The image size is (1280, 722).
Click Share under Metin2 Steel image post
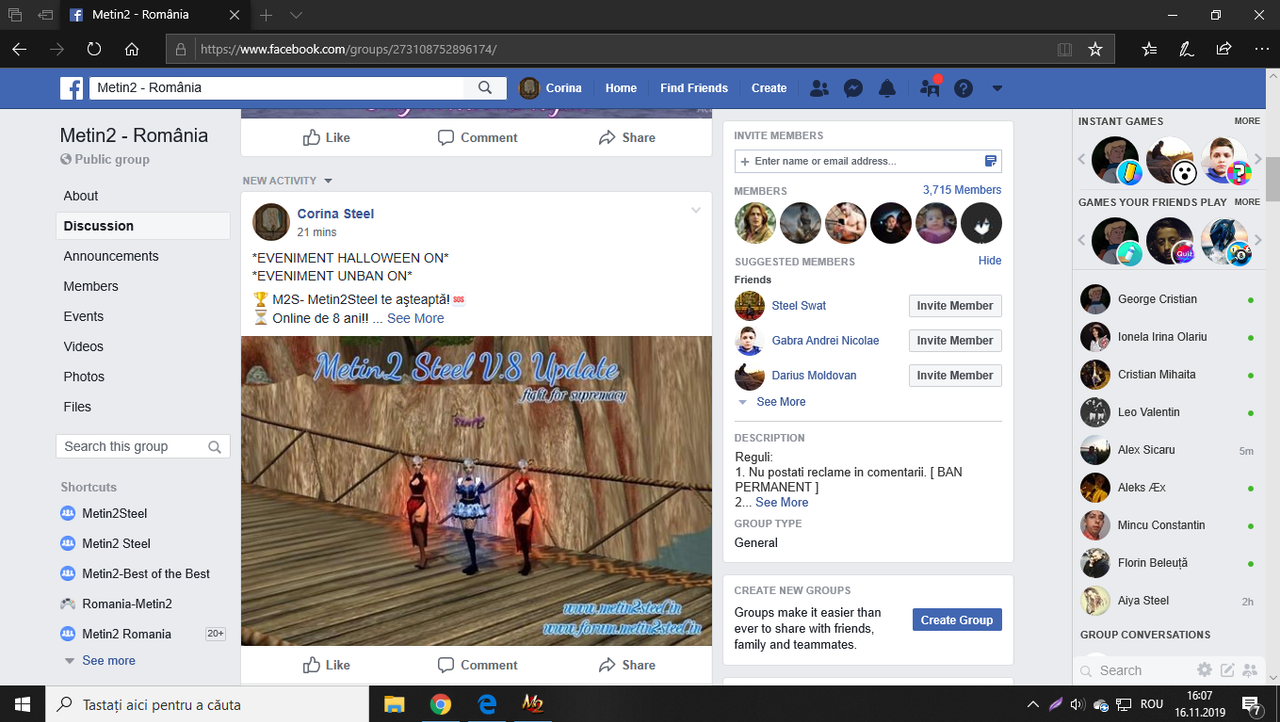coord(627,665)
